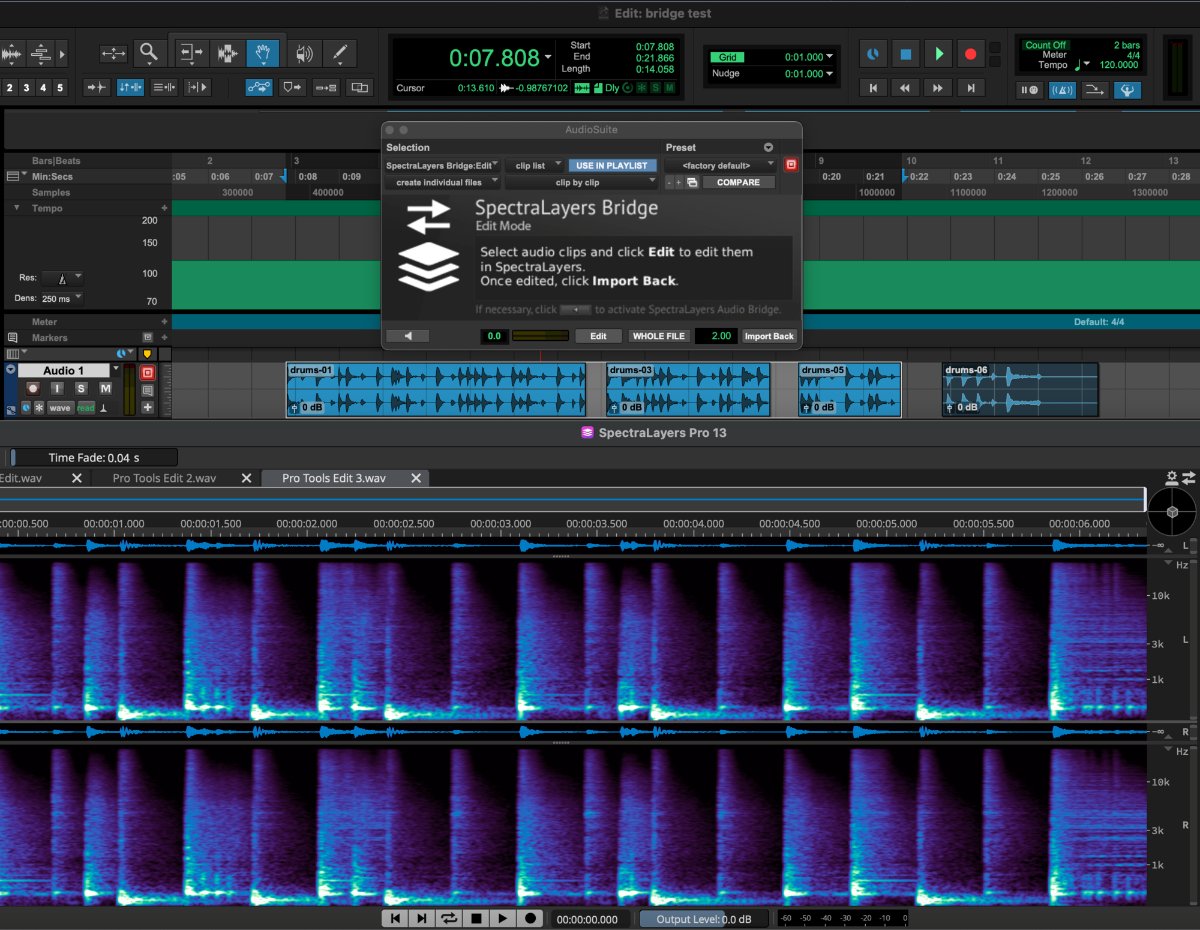Click Return to Zero transport button

pyautogui.click(x=873, y=88)
